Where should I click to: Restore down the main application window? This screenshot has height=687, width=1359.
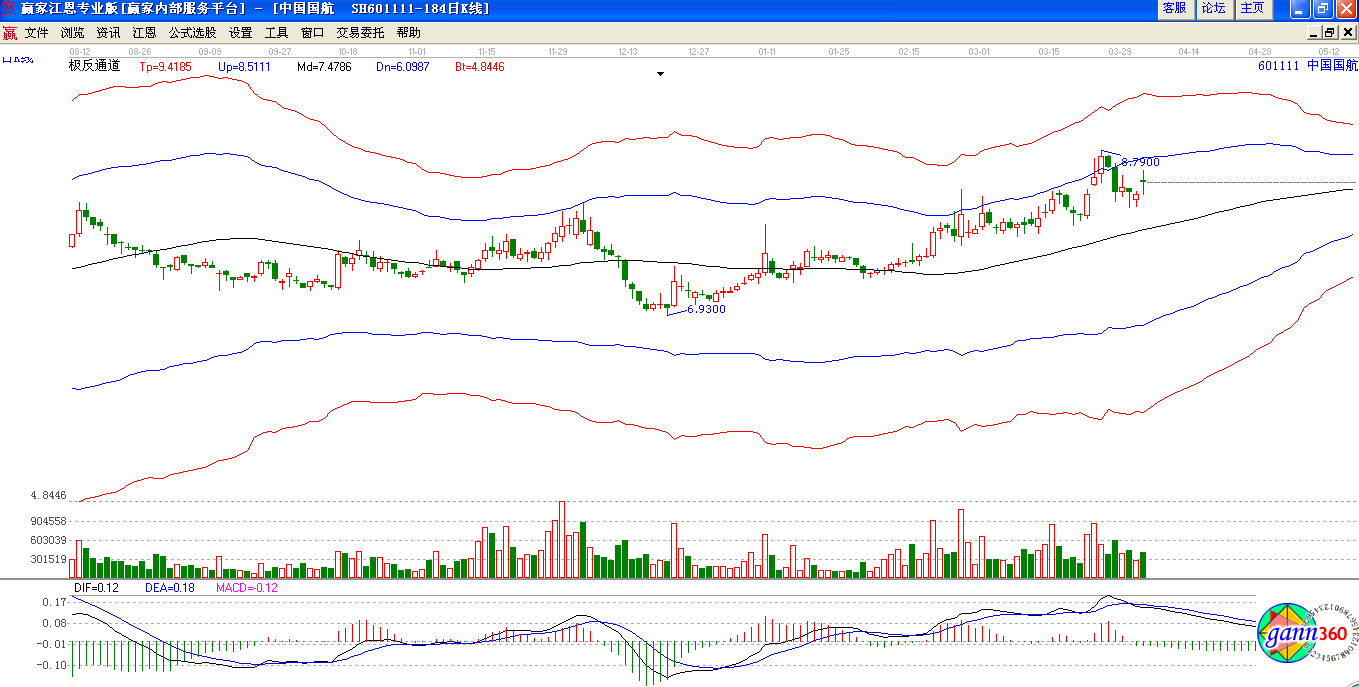pos(1323,9)
